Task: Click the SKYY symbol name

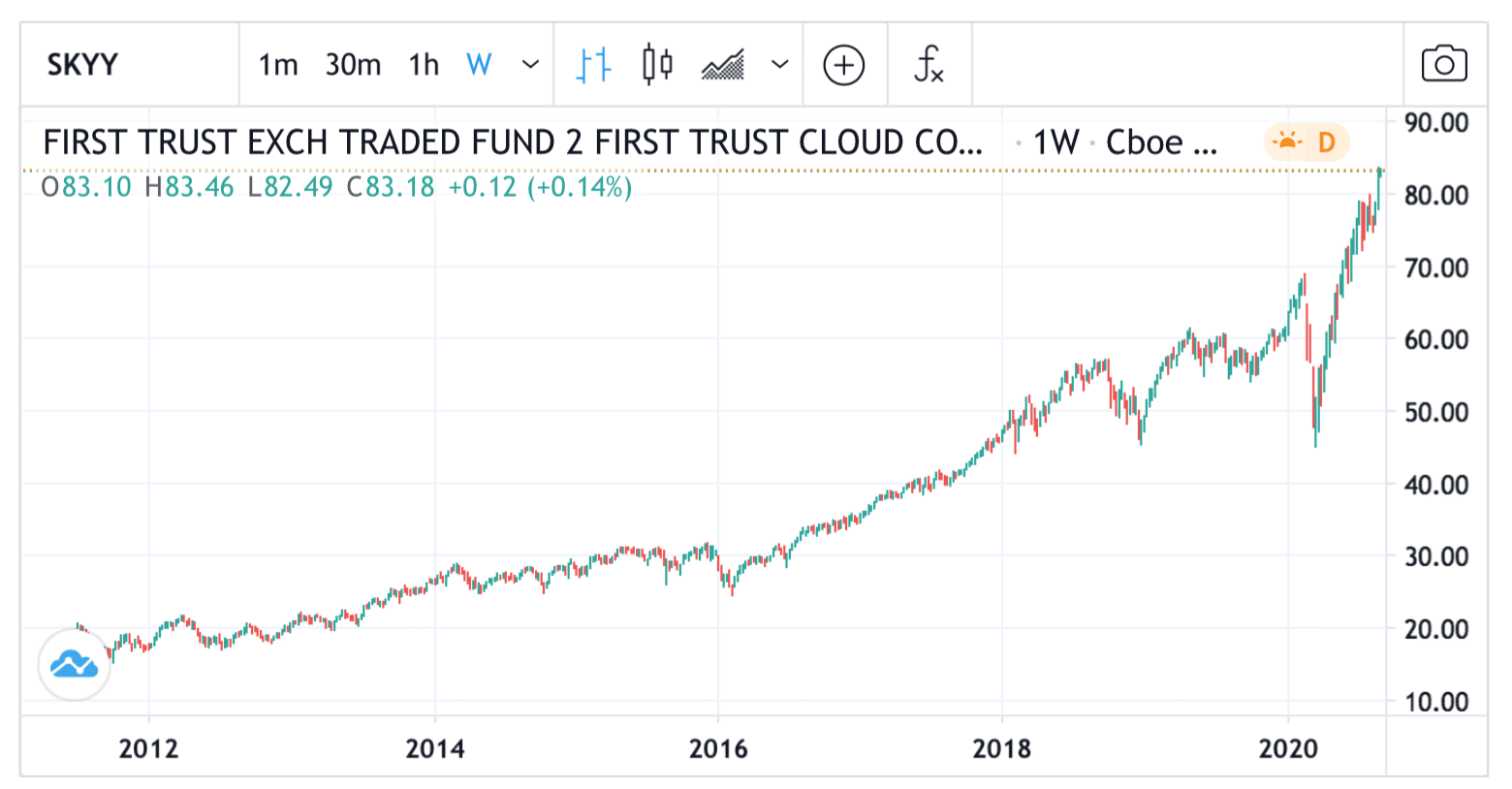Action: pos(80,65)
